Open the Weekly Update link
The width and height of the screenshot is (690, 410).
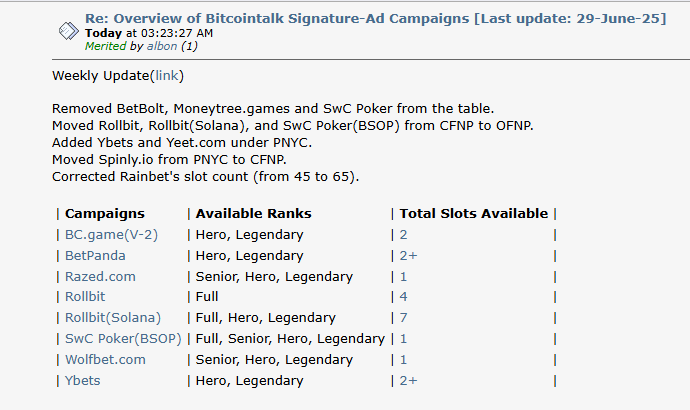(167, 76)
